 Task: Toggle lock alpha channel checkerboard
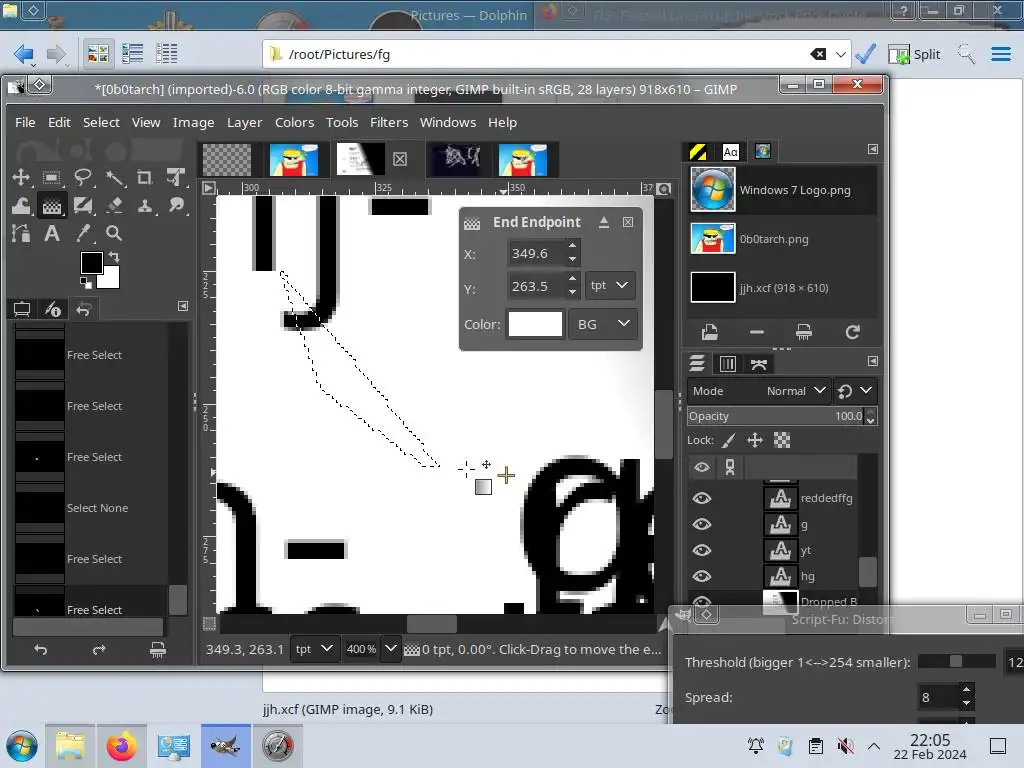tap(782, 440)
